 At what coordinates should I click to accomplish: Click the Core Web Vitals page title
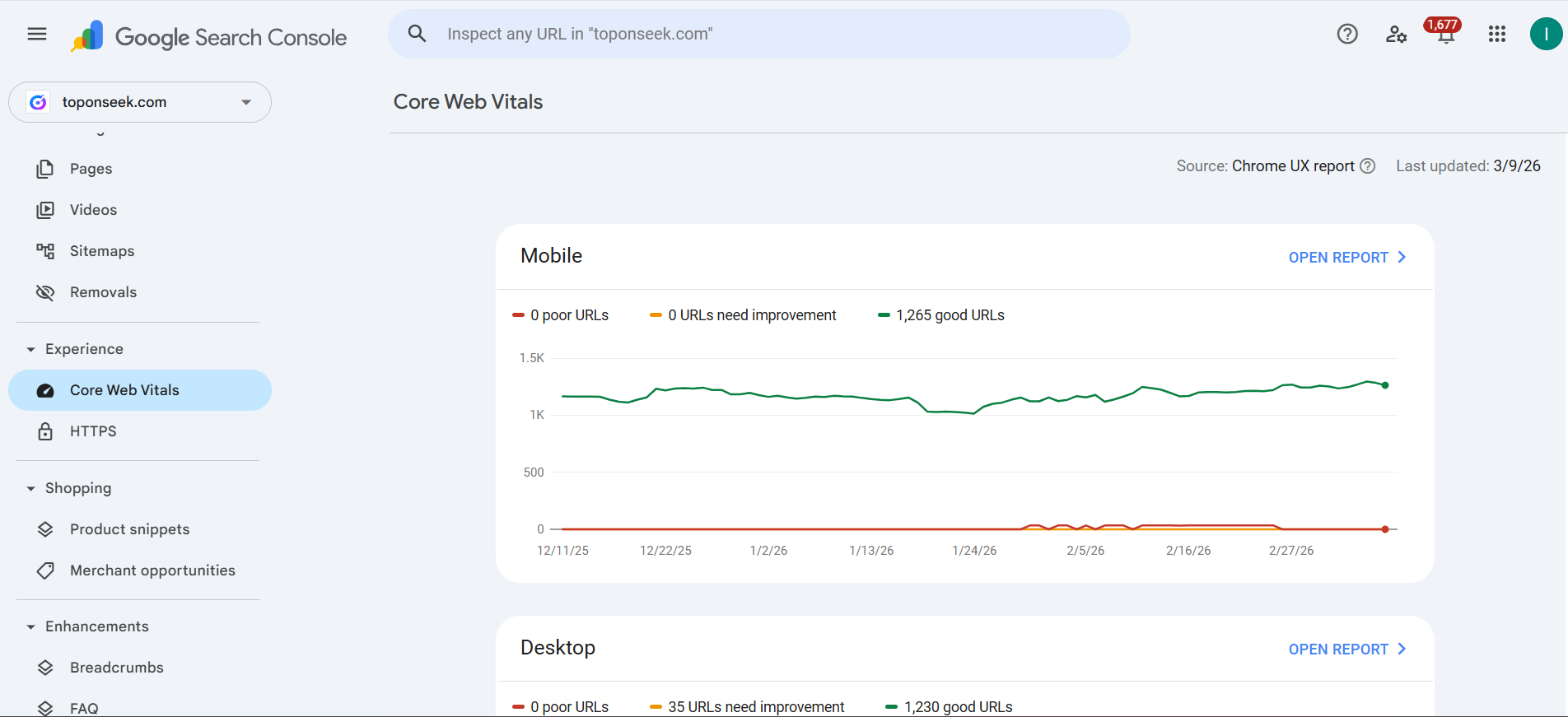468,102
